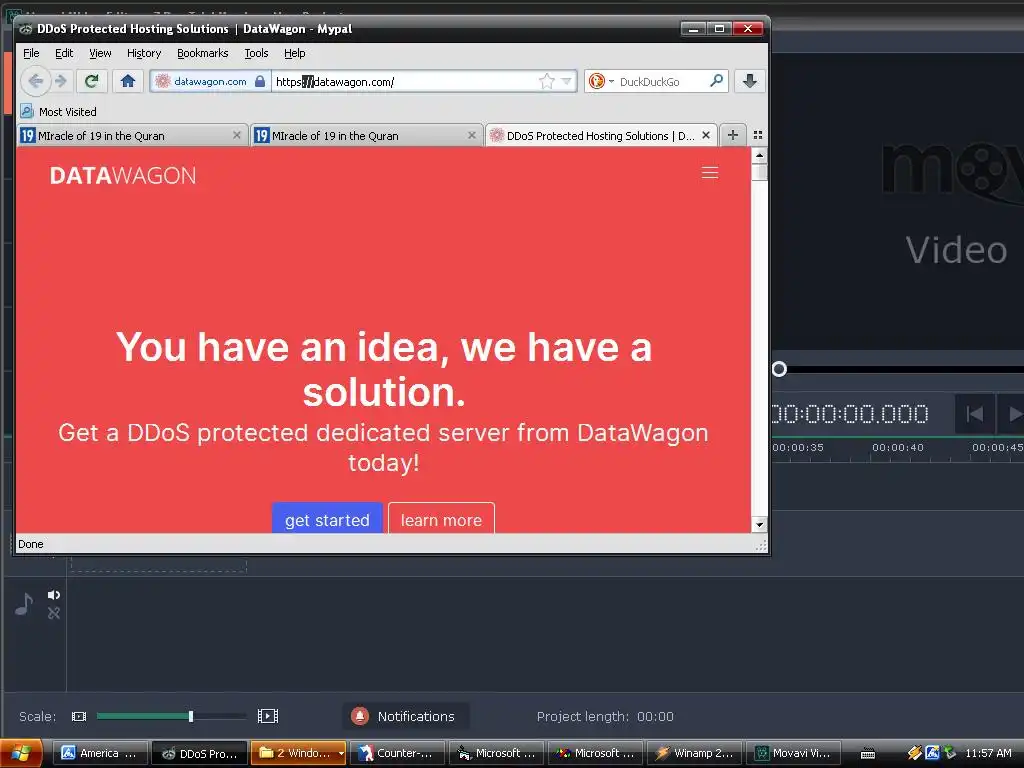Open the File menu
The width and height of the screenshot is (1024, 768).
pyautogui.click(x=31, y=53)
